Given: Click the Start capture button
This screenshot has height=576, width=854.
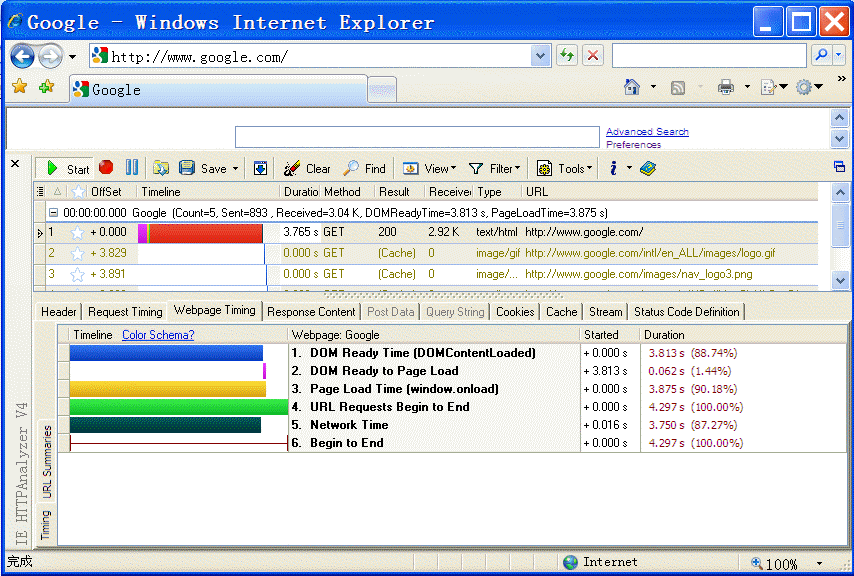Looking at the screenshot, I should tap(66, 169).
